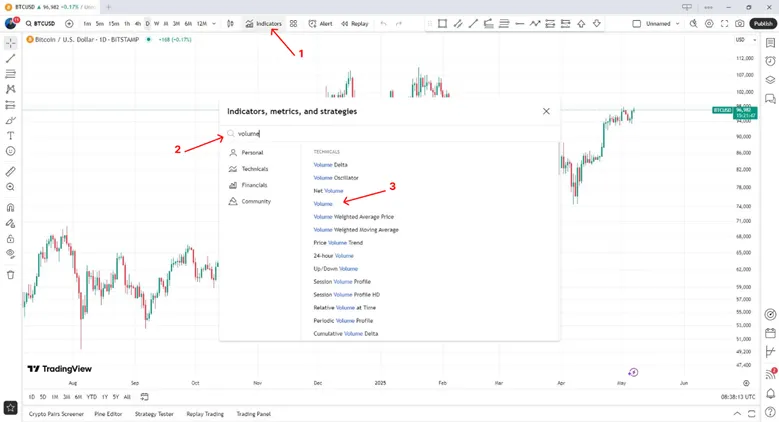The width and height of the screenshot is (779, 422).
Task: Select the Text annotation tool
Action: [10, 136]
